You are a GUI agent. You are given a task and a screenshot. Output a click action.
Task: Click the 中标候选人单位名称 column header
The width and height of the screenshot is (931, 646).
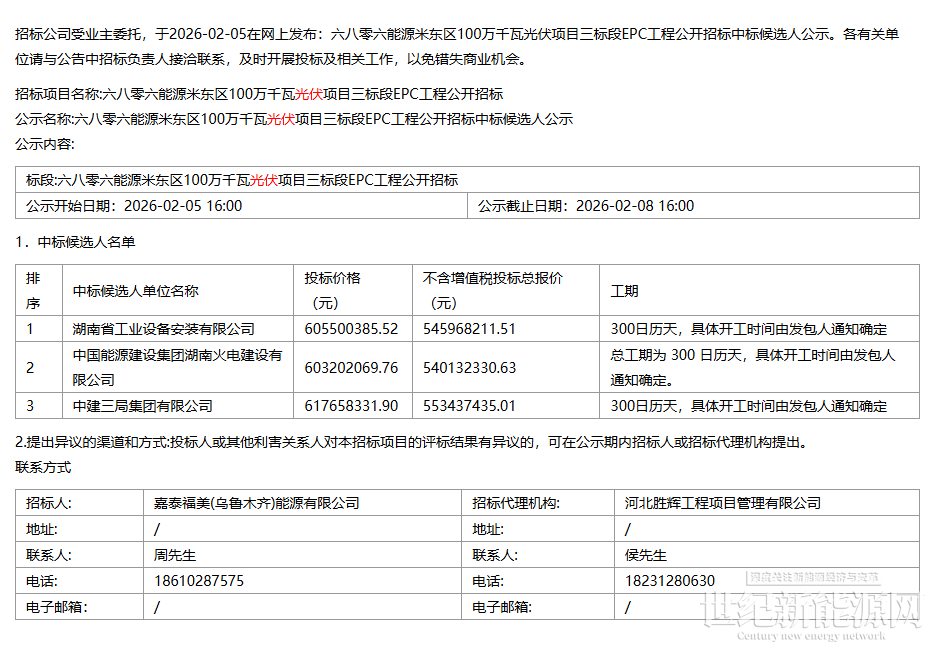click(136, 291)
